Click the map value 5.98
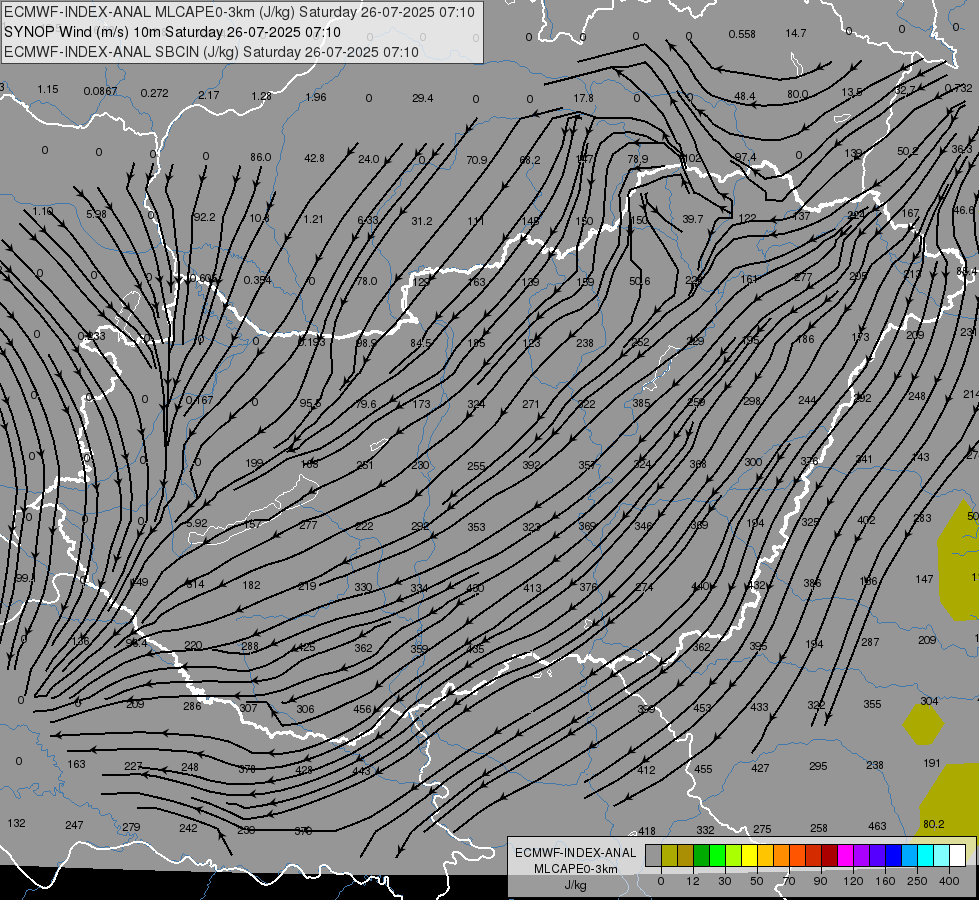 point(96,214)
